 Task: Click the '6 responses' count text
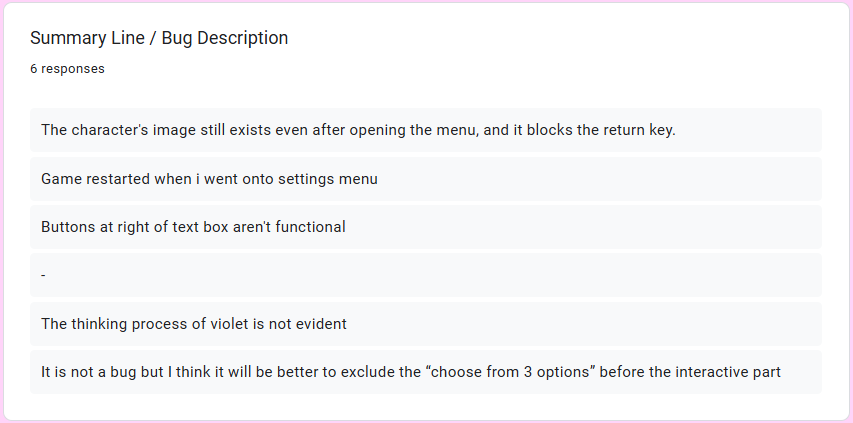pyautogui.click(x=67, y=69)
